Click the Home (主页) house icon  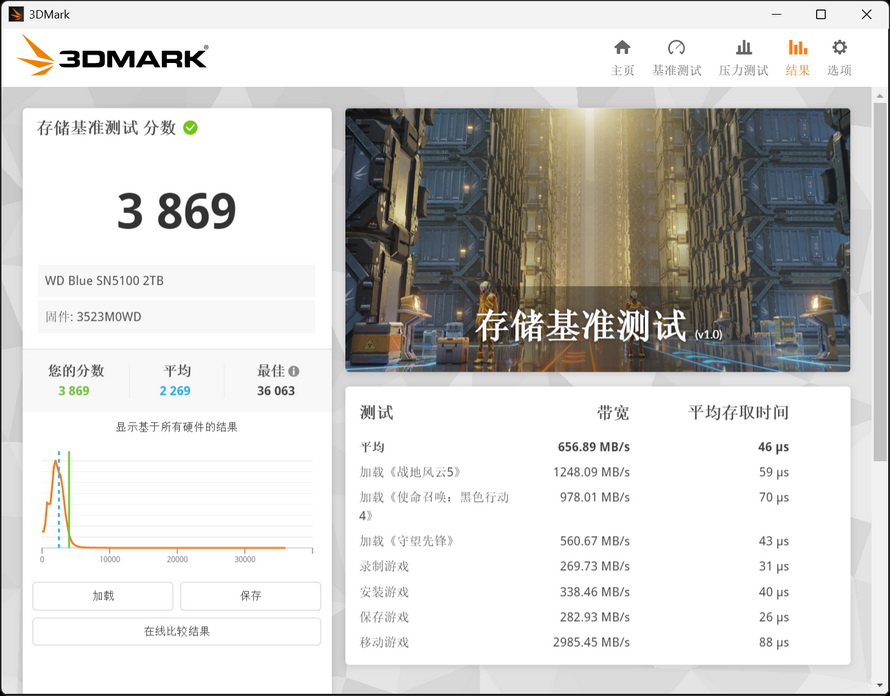point(622,48)
